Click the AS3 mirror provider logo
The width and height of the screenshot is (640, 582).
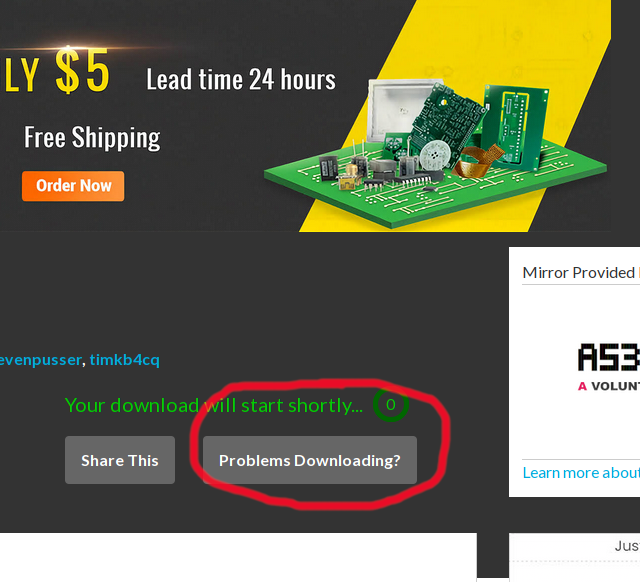[609, 357]
